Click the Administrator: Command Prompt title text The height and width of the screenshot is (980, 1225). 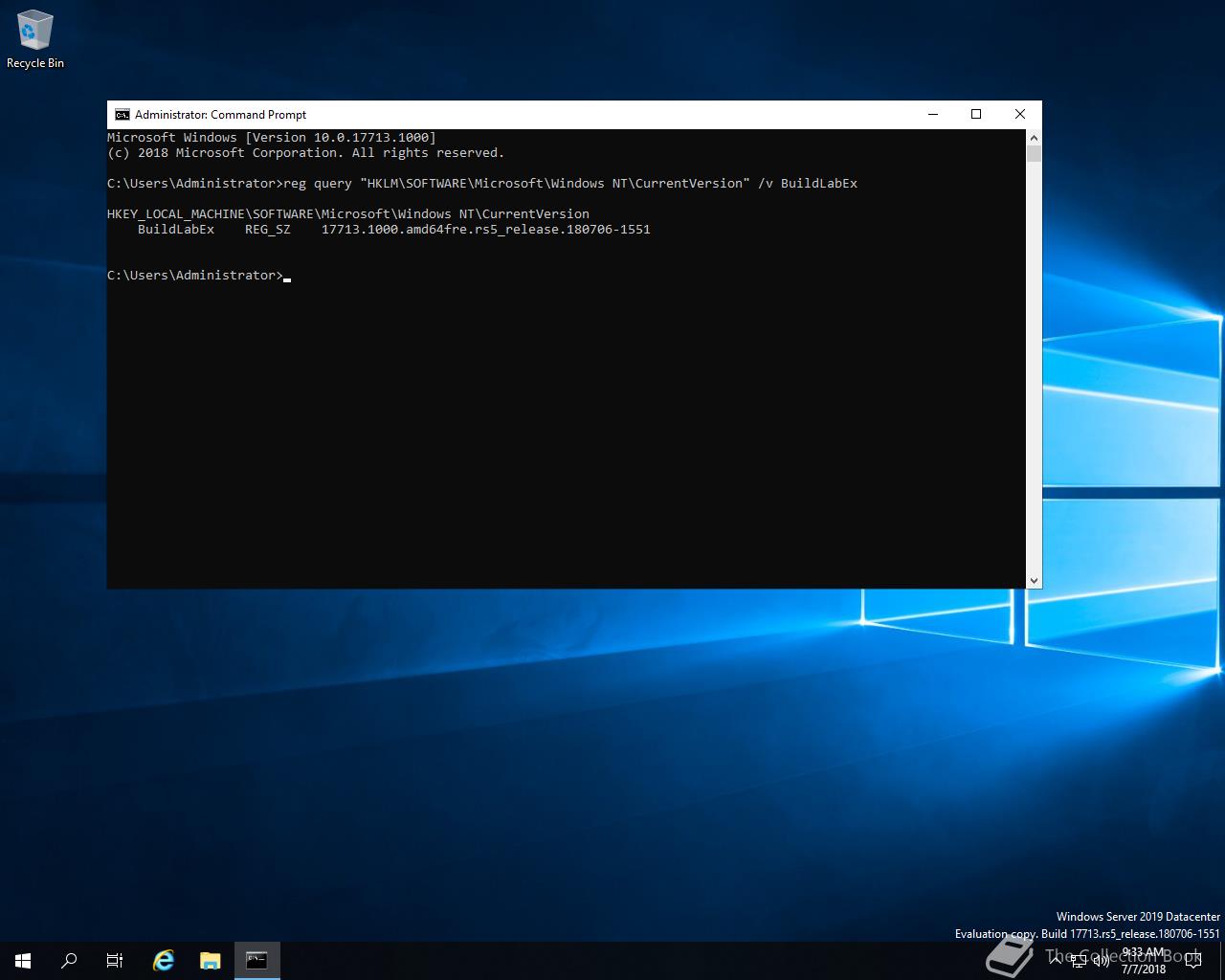click(x=220, y=115)
